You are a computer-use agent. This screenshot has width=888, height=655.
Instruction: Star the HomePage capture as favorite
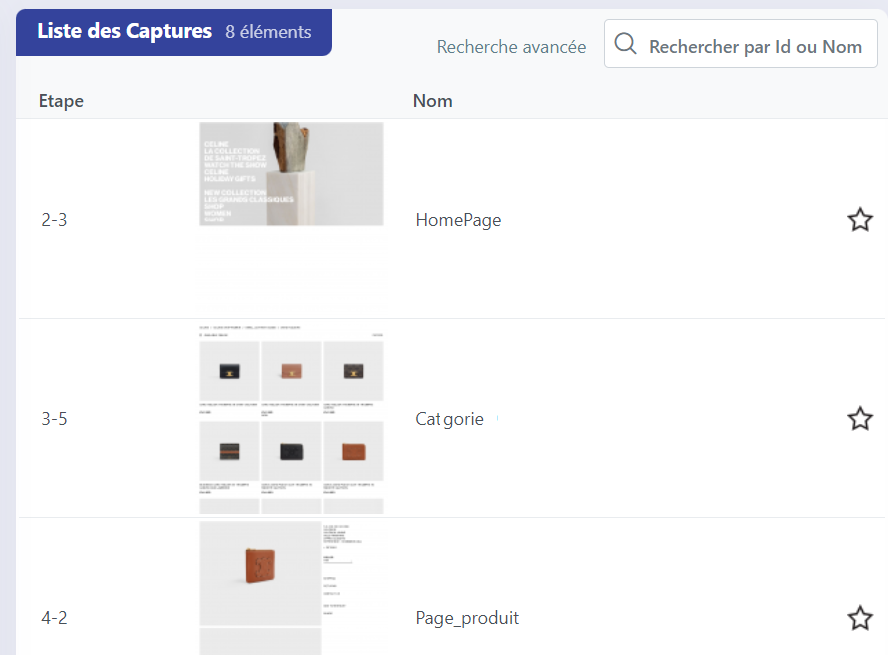click(x=860, y=220)
